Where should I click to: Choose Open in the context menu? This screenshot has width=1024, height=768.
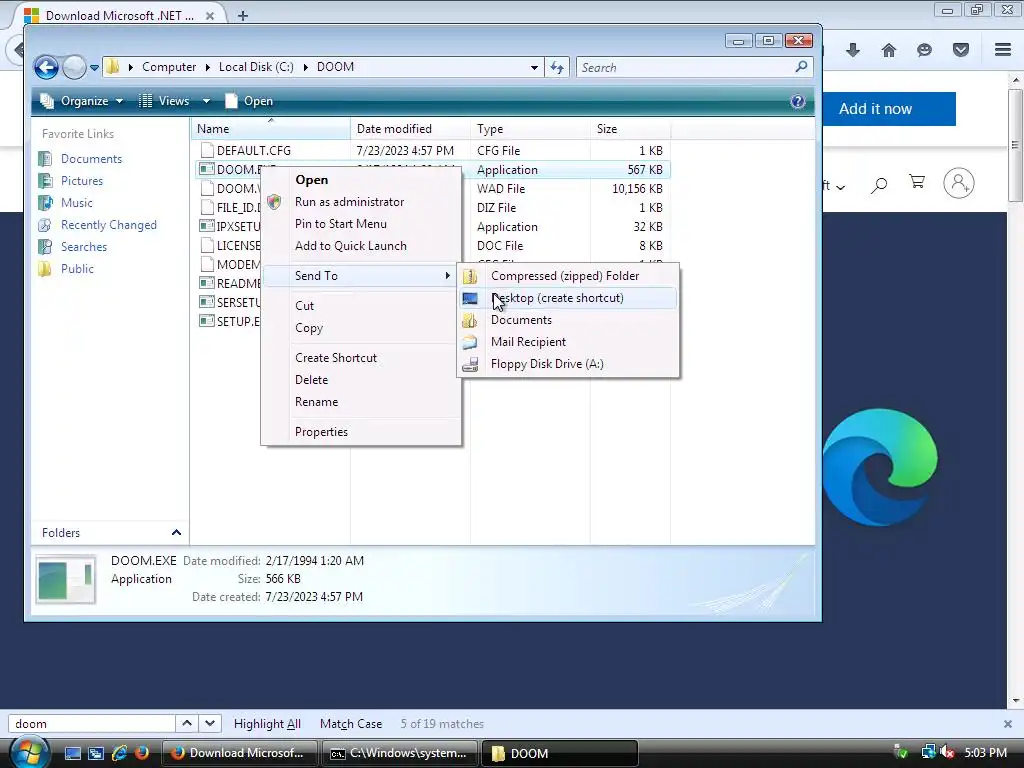coord(360,180)
